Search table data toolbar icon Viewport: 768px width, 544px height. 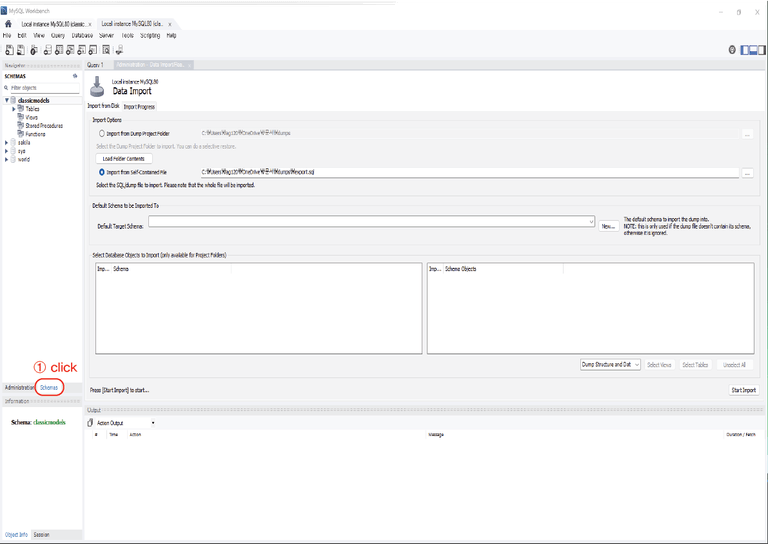click(106, 50)
